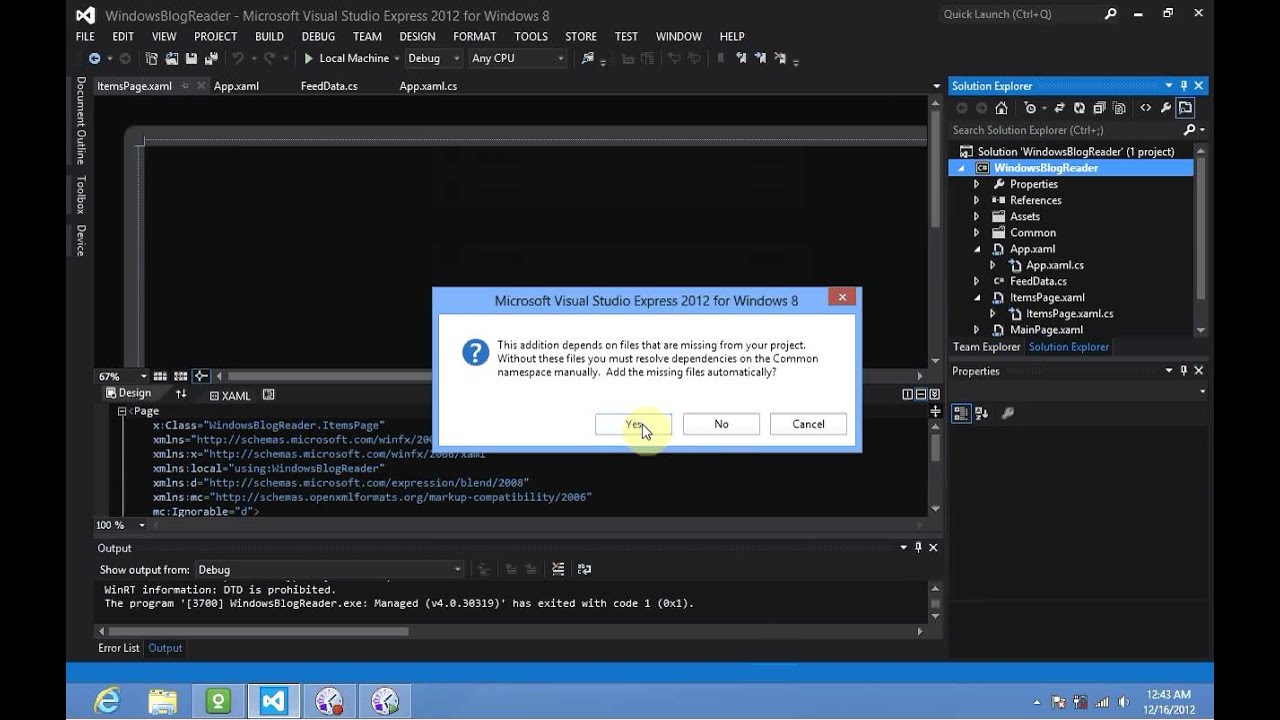Click Properties wrench in Solution Explorer toolbar
The image size is (1280, 720).
(x=1166, y=108)
